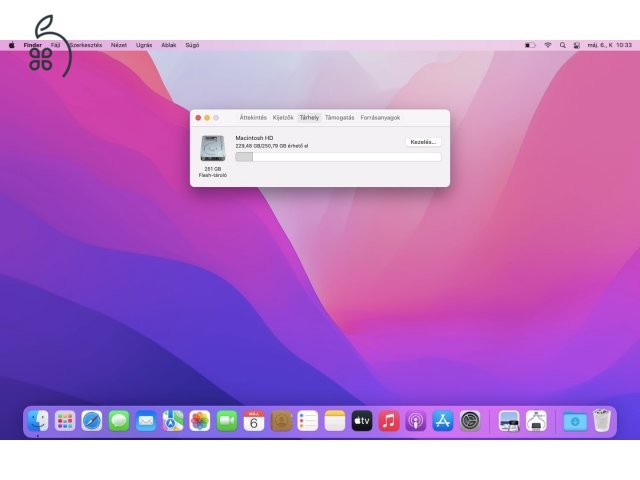Click the battery status icon
Screen dimensions: 640x480
point(530,45)
